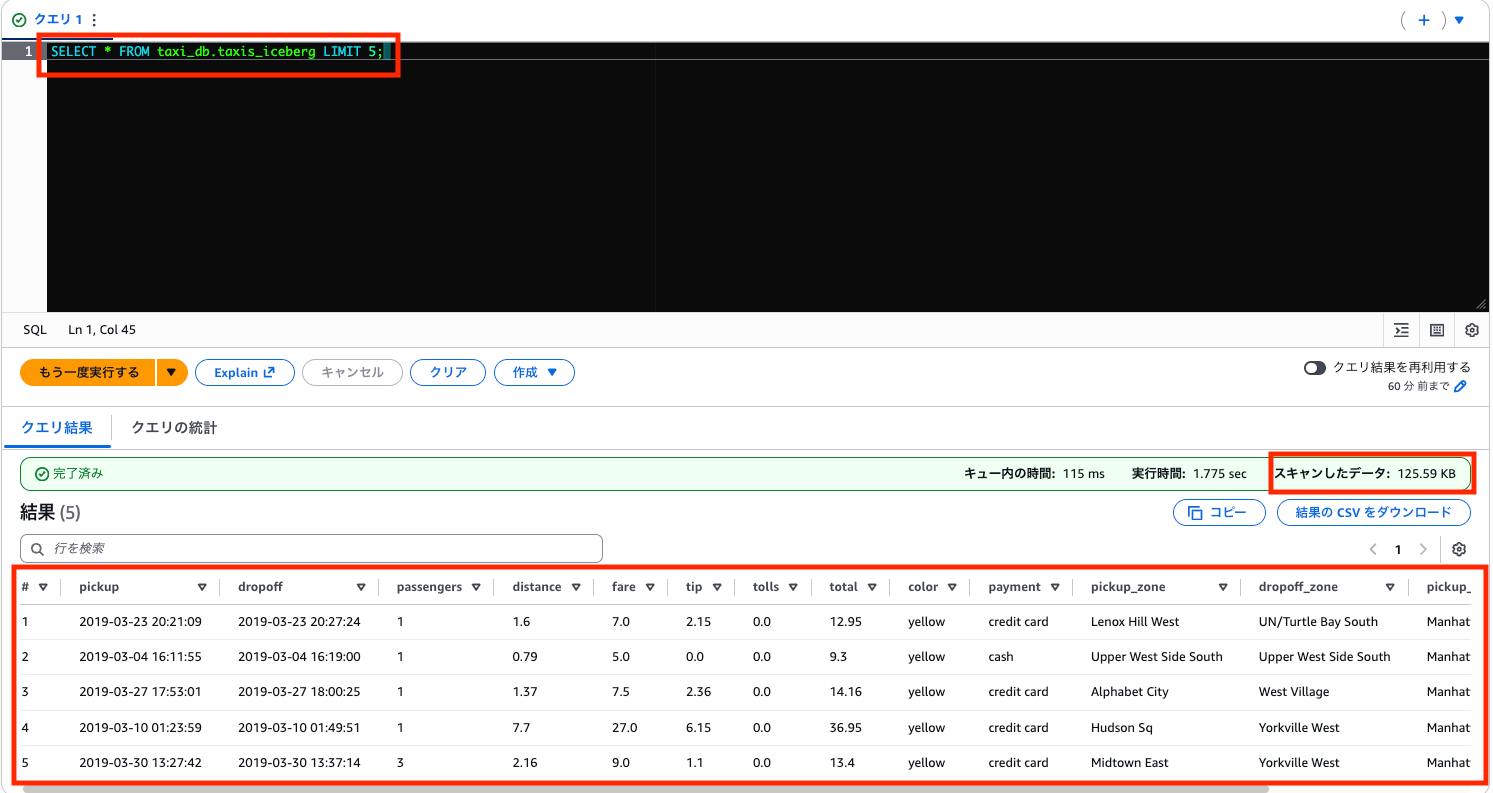
Task: Click the もう一度実行する button
Action: coord(88,372)
